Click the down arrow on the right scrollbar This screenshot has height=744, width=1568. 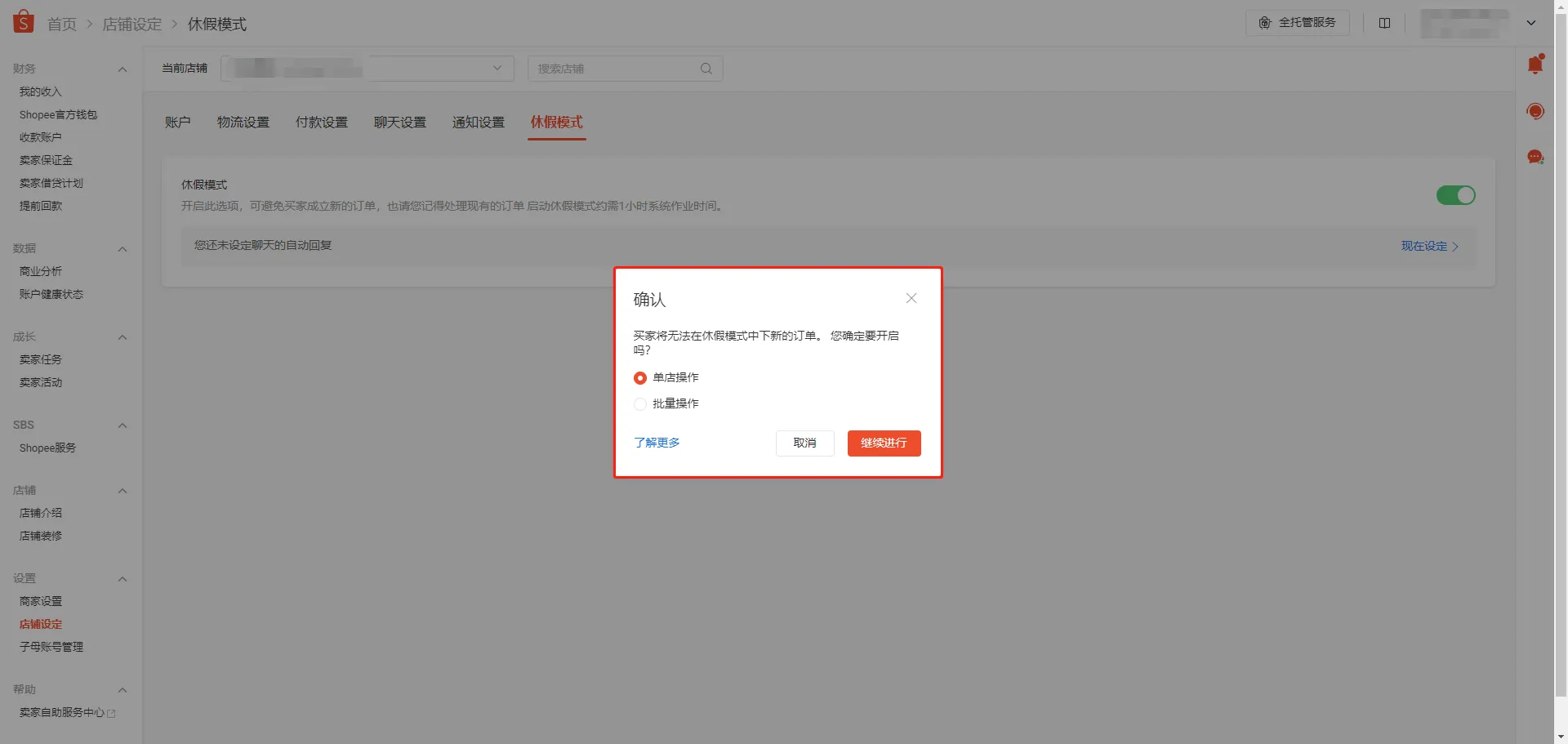pyautogui.click(x=1561, y=734)
